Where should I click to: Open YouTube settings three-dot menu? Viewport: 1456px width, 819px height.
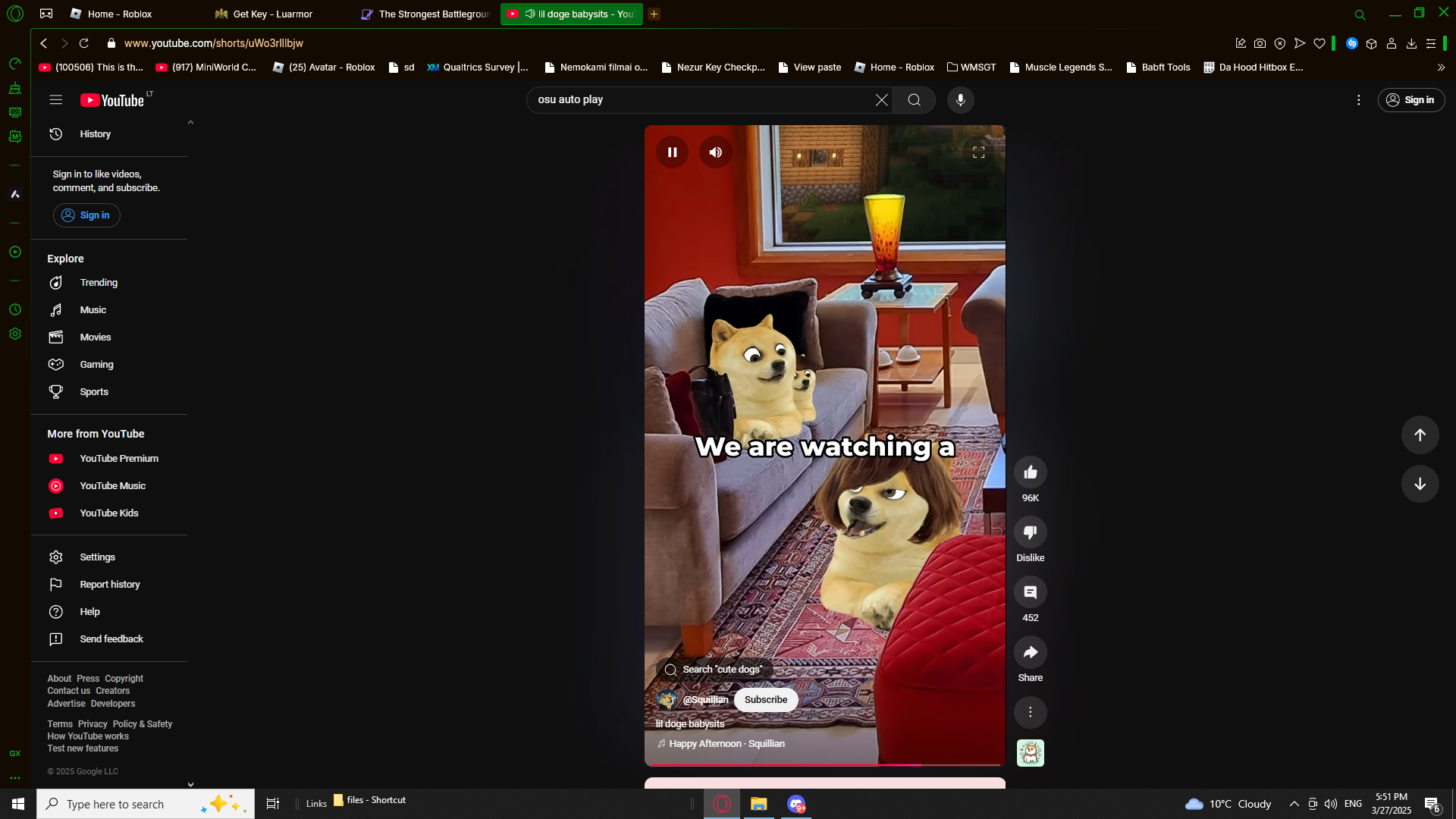point(1358,100)
